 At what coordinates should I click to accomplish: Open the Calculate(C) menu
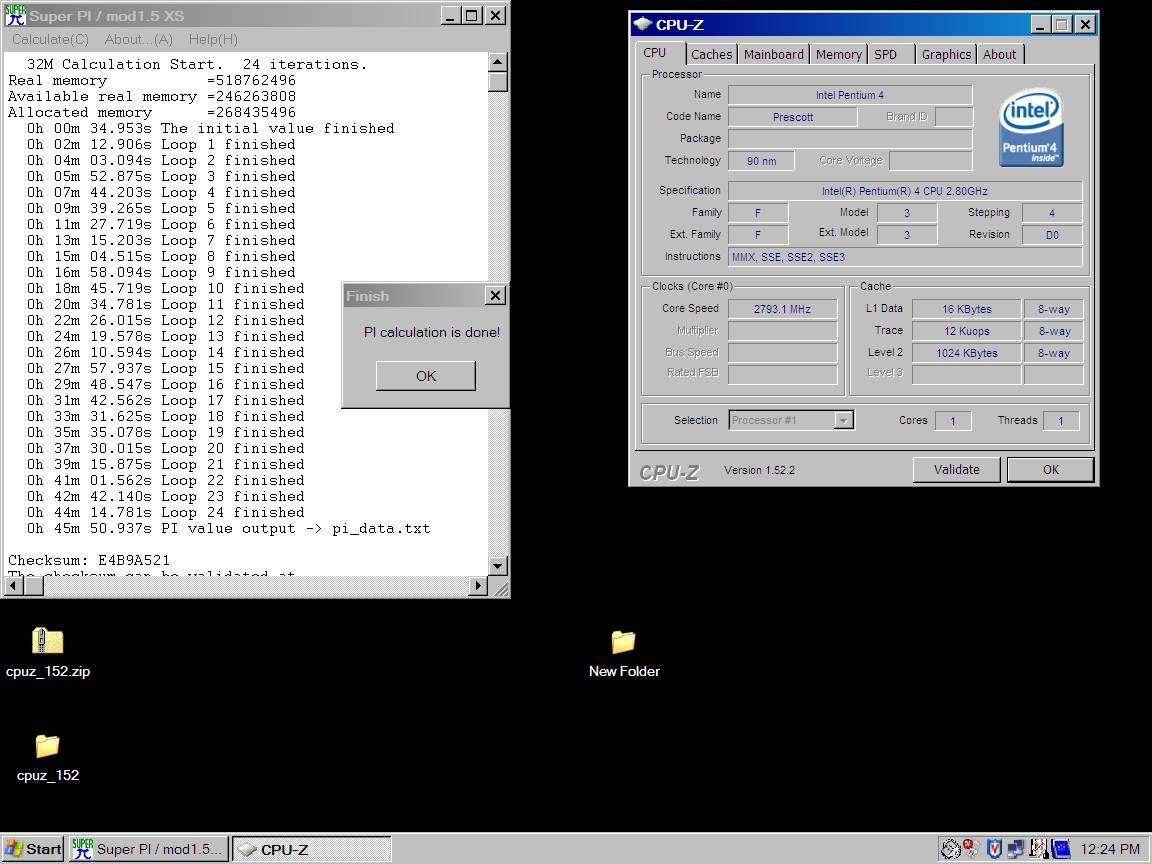pos(51,40)
